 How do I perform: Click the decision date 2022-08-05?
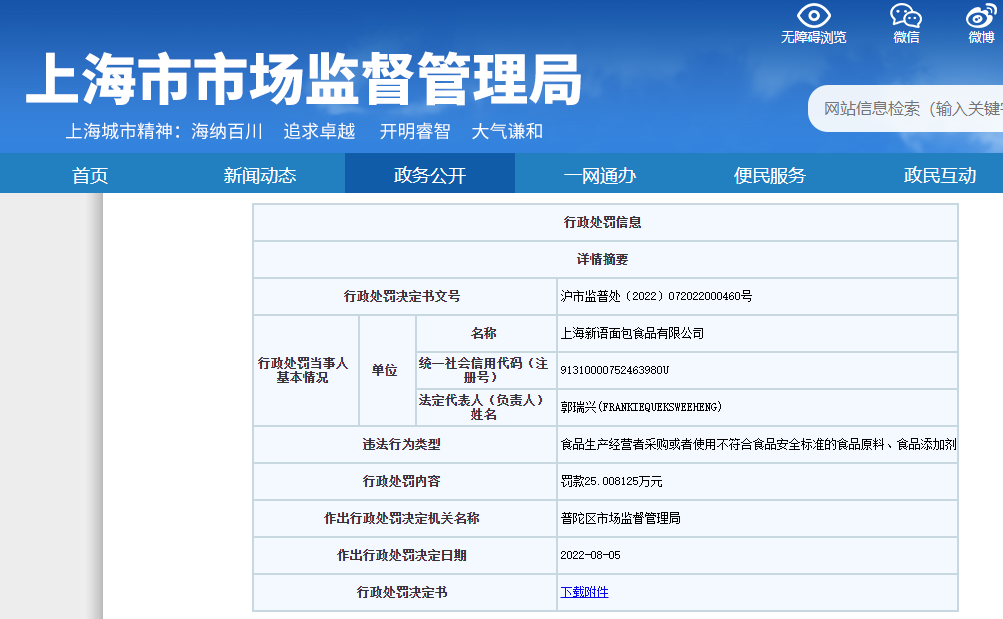coord(591,555)
